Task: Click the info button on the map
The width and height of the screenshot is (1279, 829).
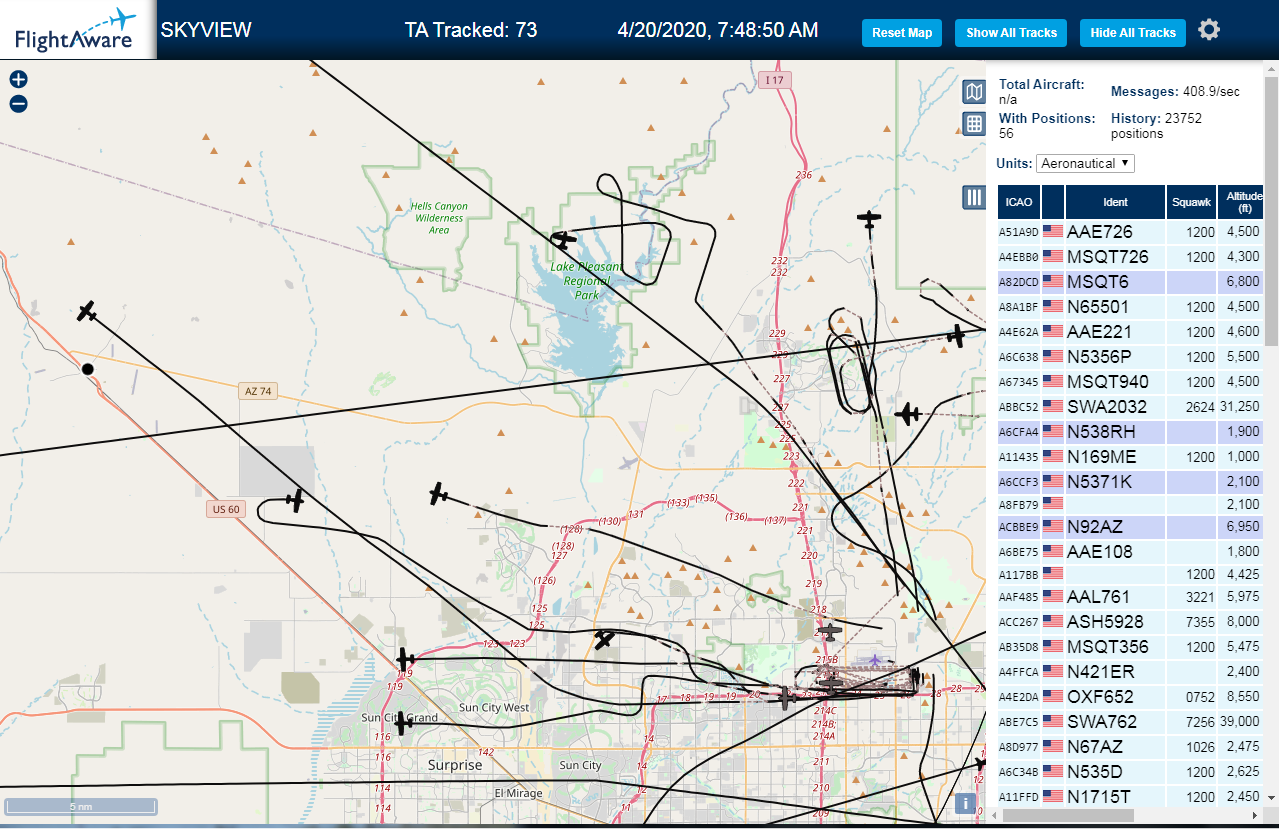Action: click(965, 802)
